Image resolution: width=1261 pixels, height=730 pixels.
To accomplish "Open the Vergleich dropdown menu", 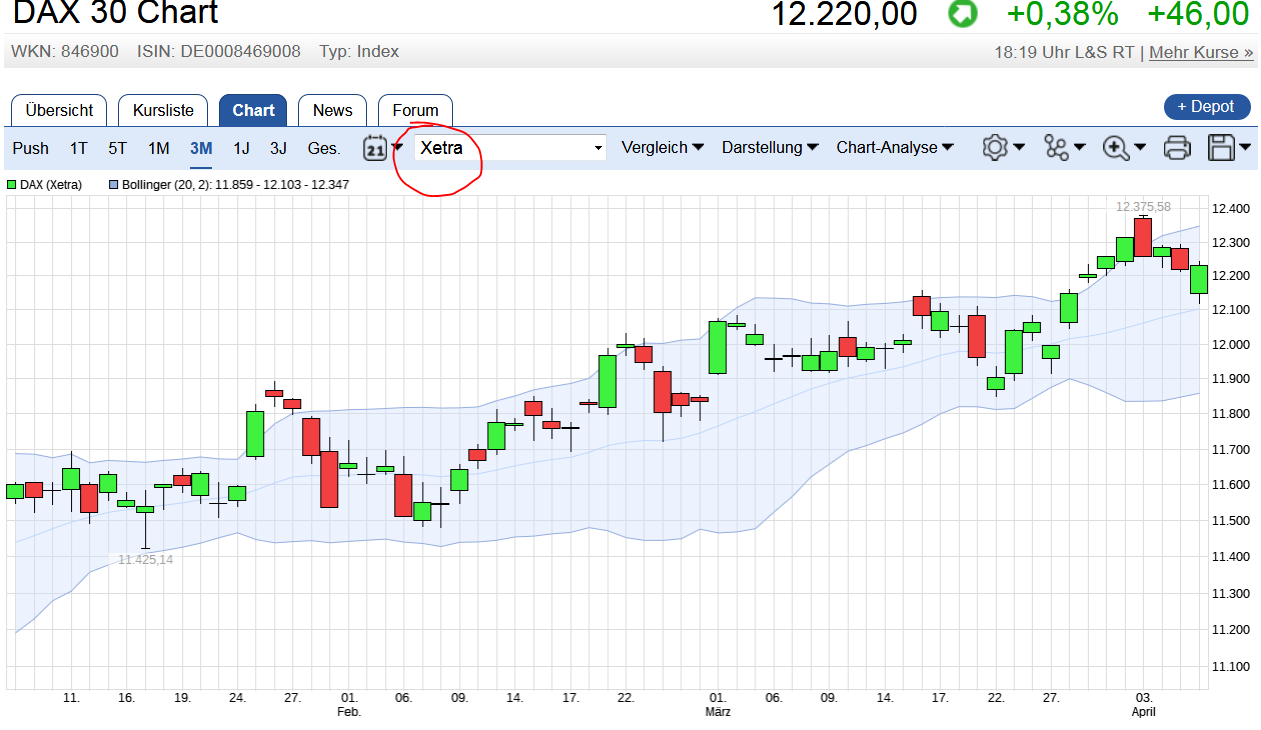I will pyautogui.click(x=662, y=148).
